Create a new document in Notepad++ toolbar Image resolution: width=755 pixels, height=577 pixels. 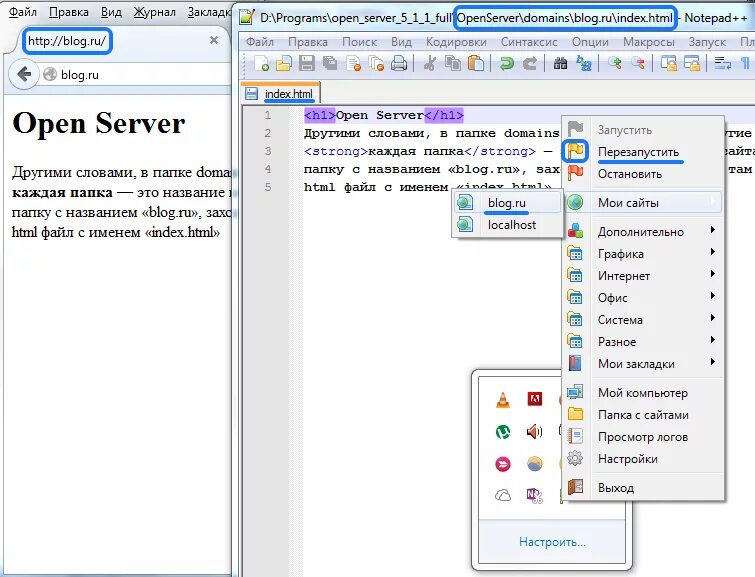261,63
